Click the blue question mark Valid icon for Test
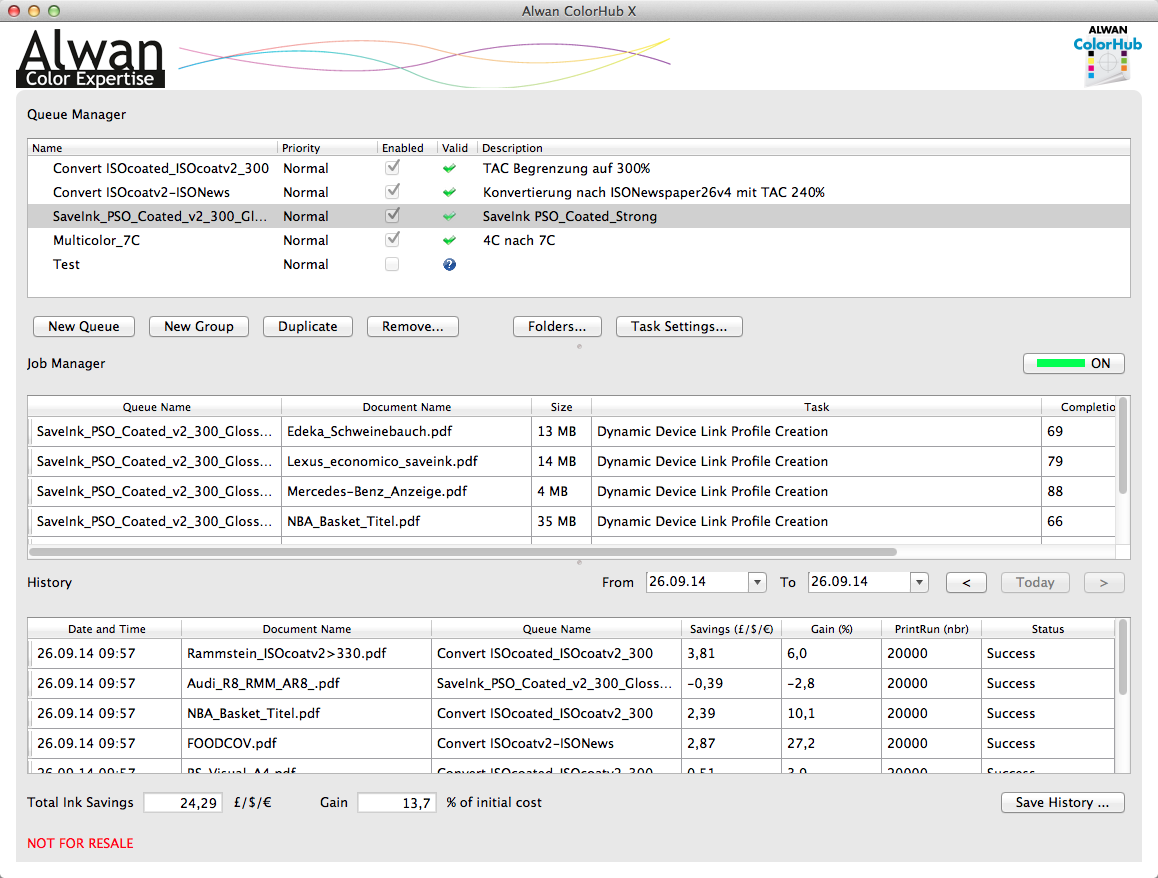 (449, 264)
